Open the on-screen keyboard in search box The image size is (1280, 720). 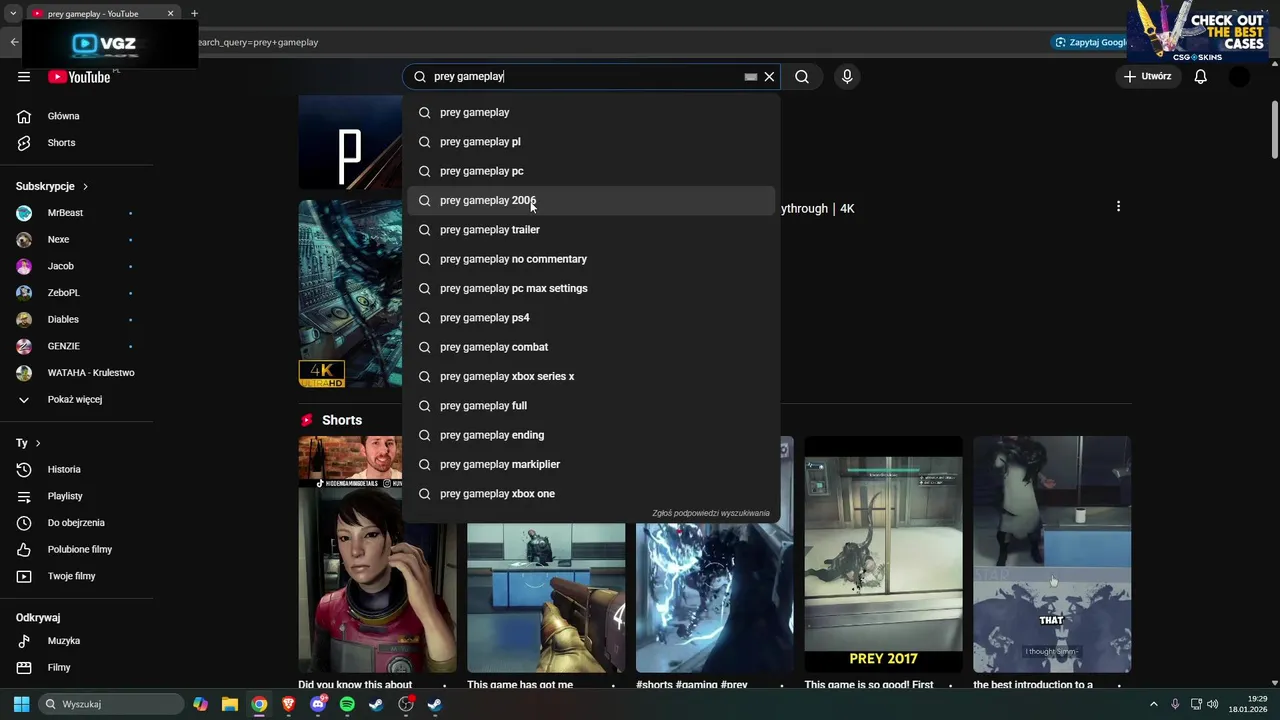(751, 77)
